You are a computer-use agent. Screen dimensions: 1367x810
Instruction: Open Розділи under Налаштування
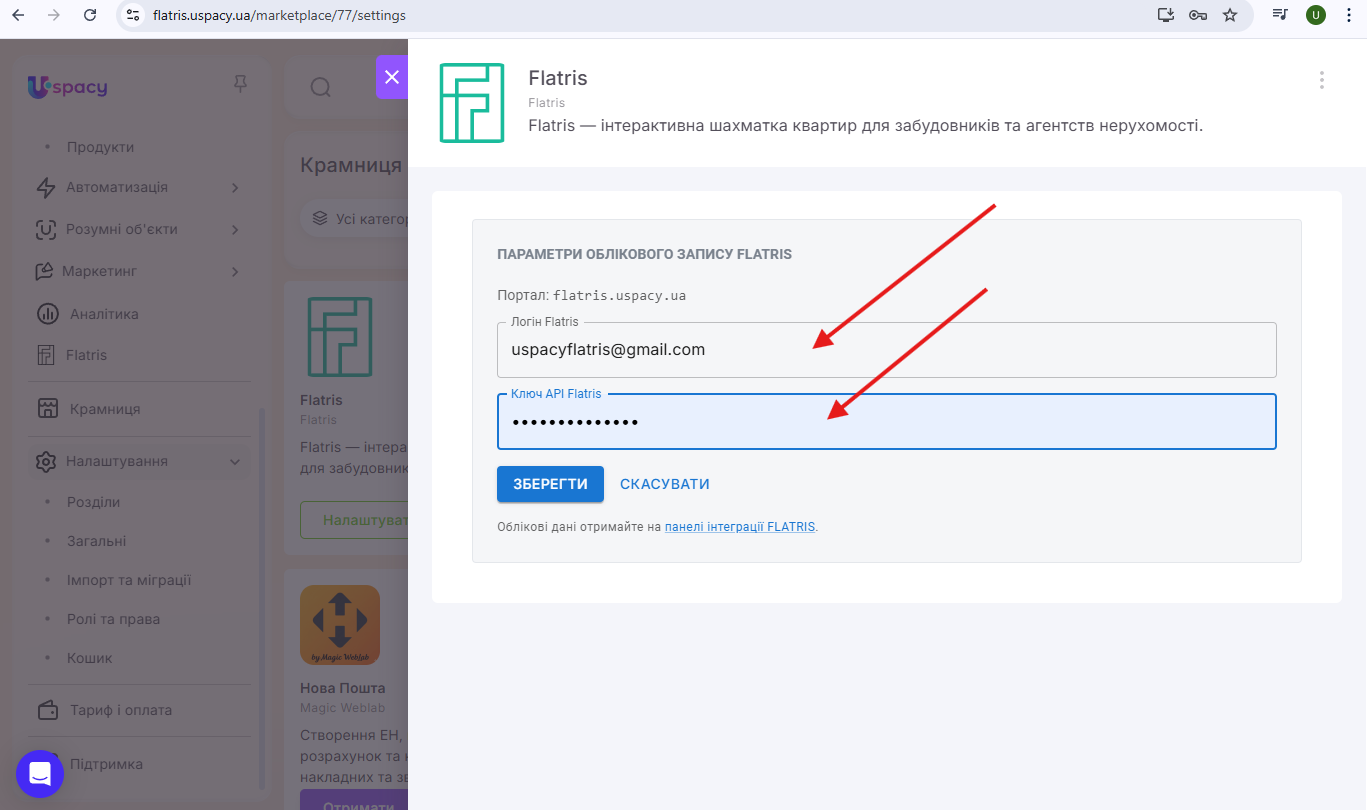[x=93, y=502]
